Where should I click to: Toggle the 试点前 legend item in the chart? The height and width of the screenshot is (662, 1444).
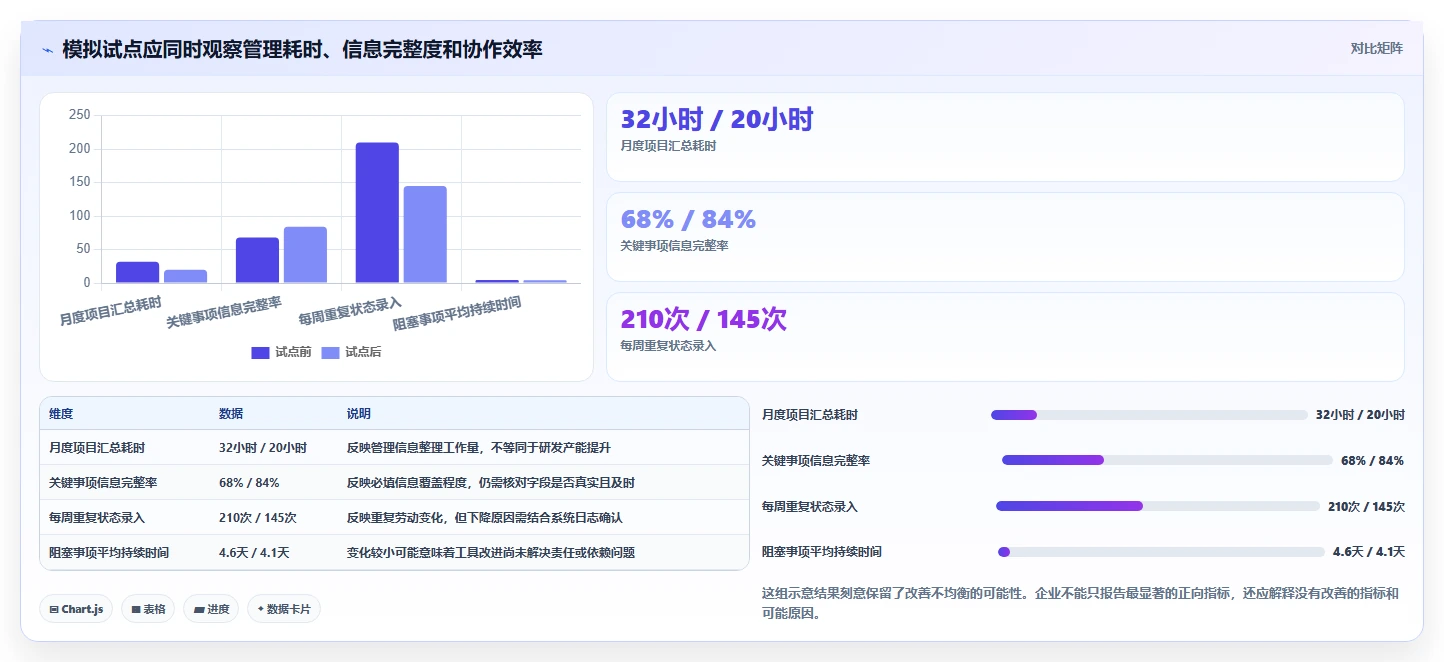281,352
